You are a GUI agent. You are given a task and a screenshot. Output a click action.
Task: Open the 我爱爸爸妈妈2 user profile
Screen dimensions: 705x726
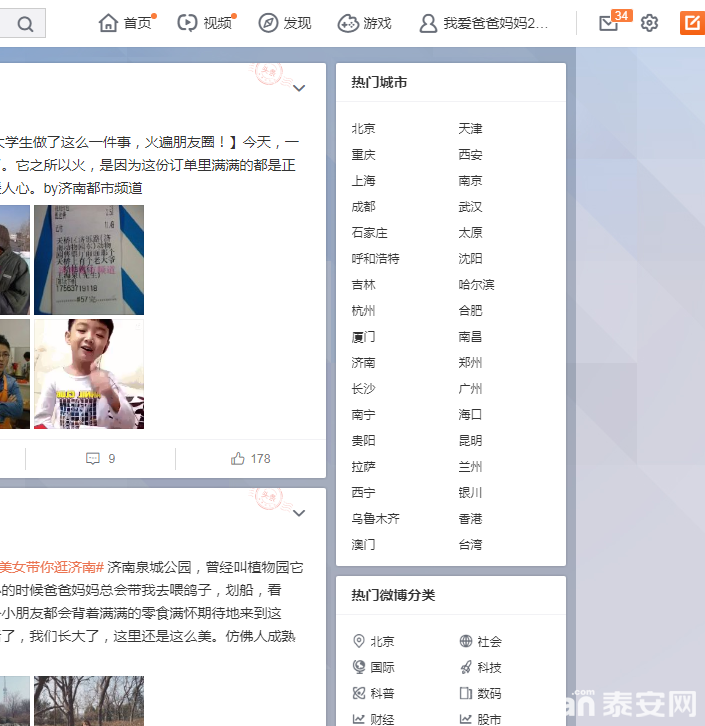click(483, 23)
